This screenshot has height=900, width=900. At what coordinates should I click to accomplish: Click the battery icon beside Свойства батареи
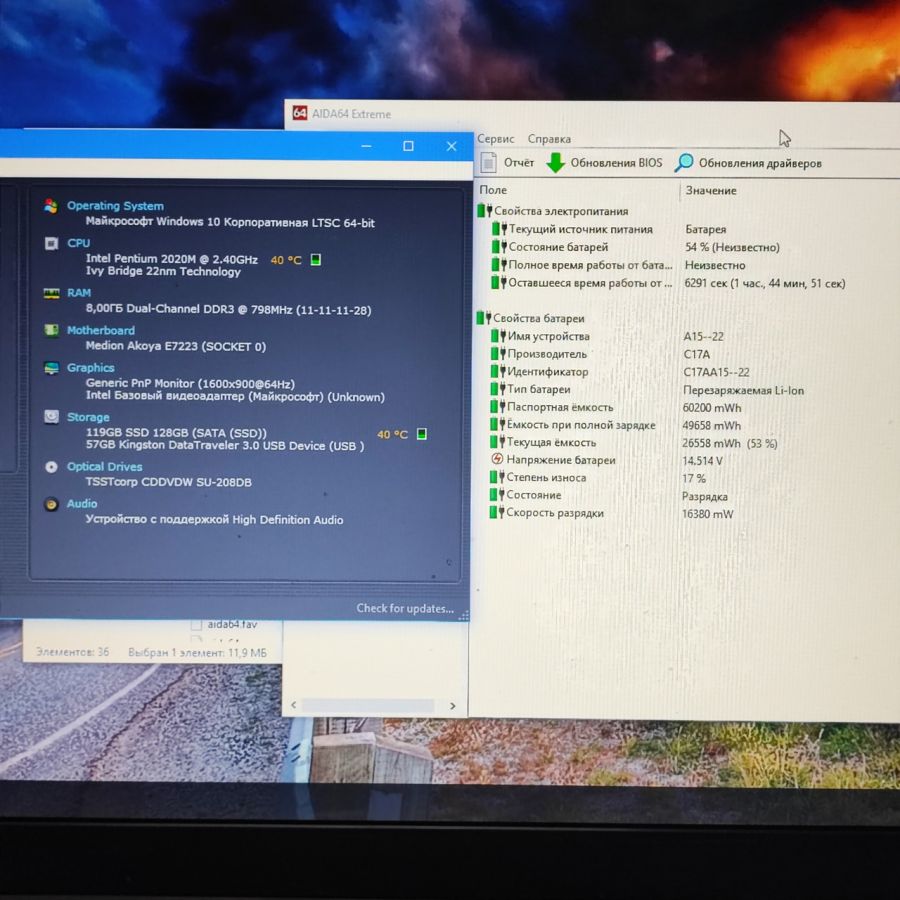tap(484, 317)
